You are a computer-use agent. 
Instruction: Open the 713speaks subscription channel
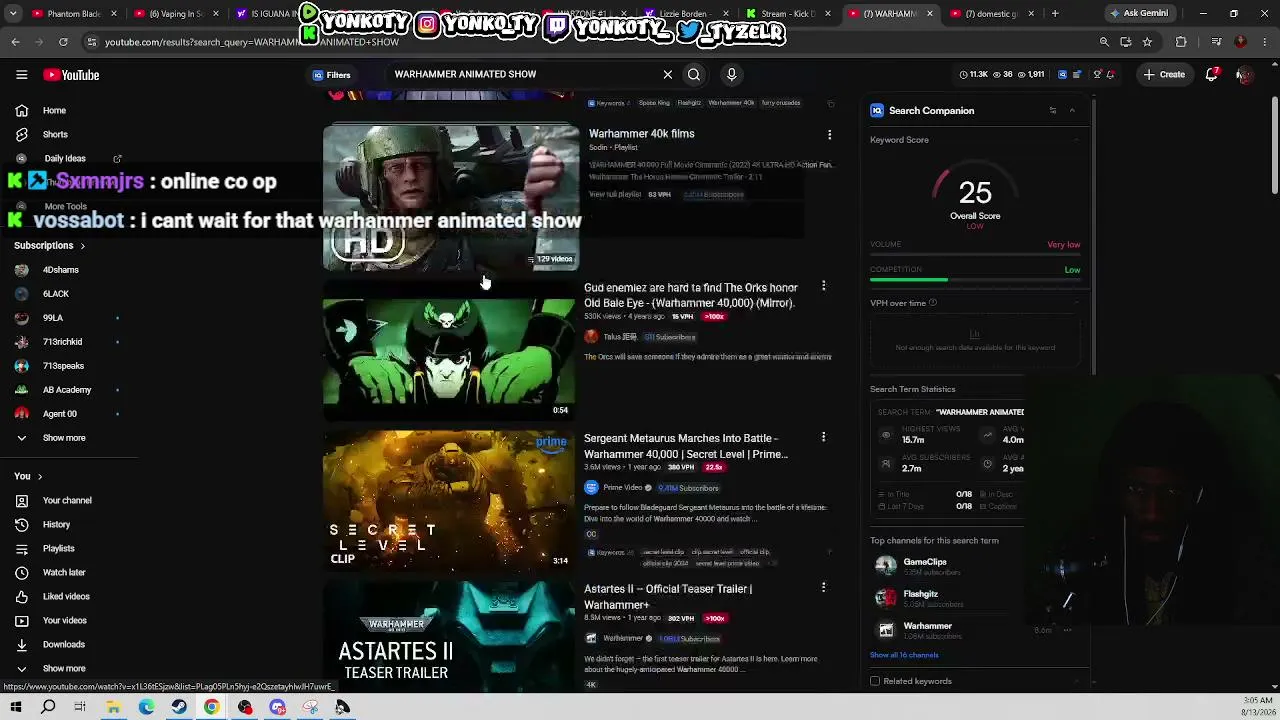click(63, 366)
